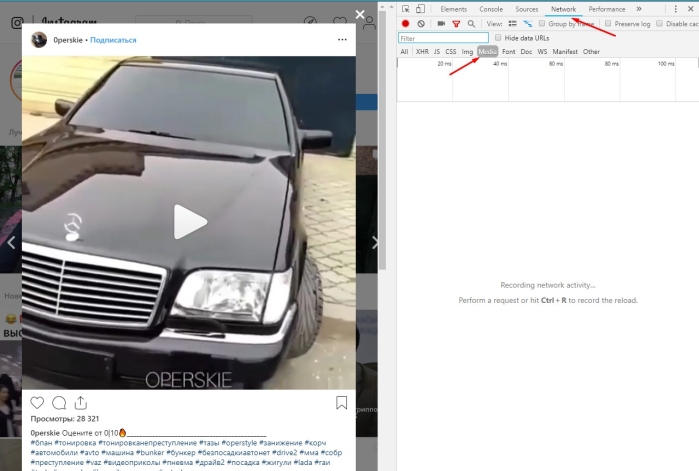Open hashtag #bunker link
This screenshot has width=699, height=471.
(x=150, y=453)
